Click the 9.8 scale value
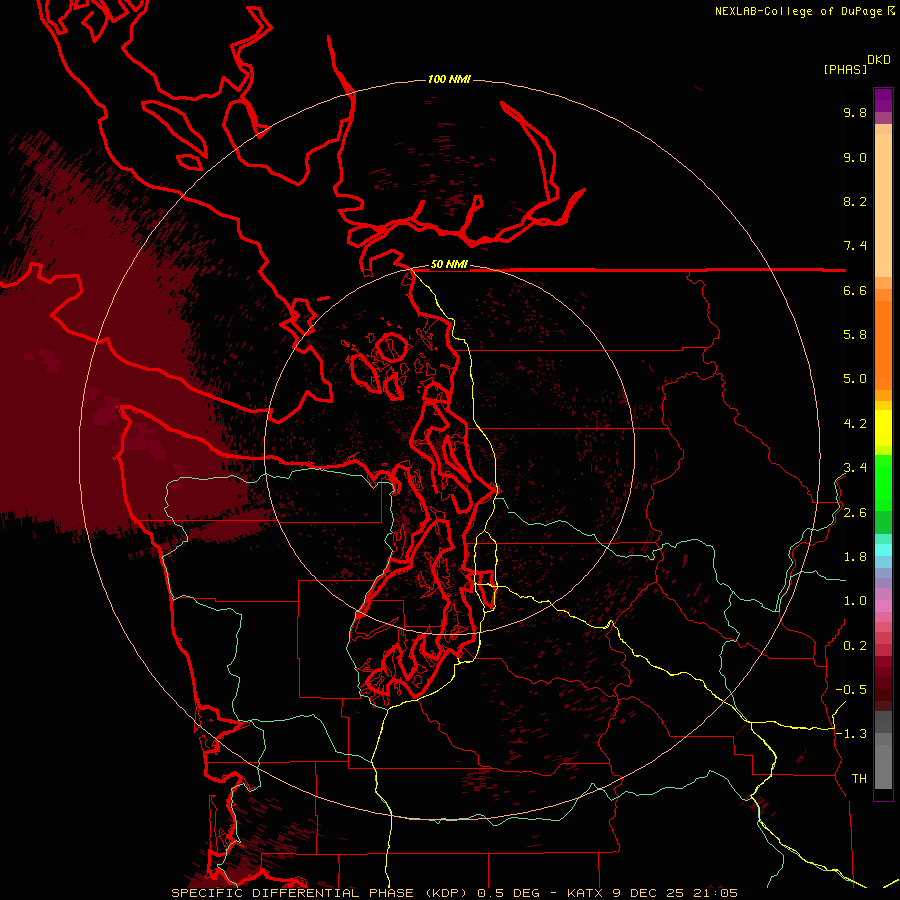This screenshot has width=900, height=900. pos(855,112)
